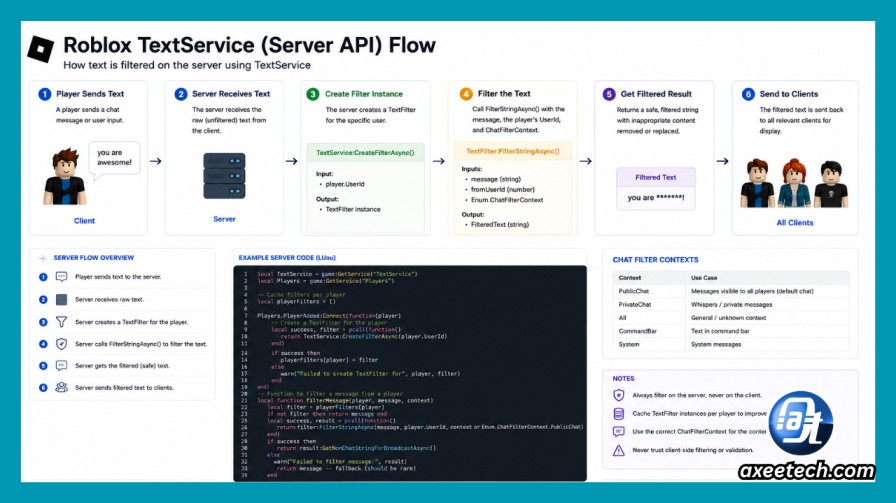Click the "CHAT FILTER CONTEXTS" section title

pyautogui.click(x=655, y=260)
